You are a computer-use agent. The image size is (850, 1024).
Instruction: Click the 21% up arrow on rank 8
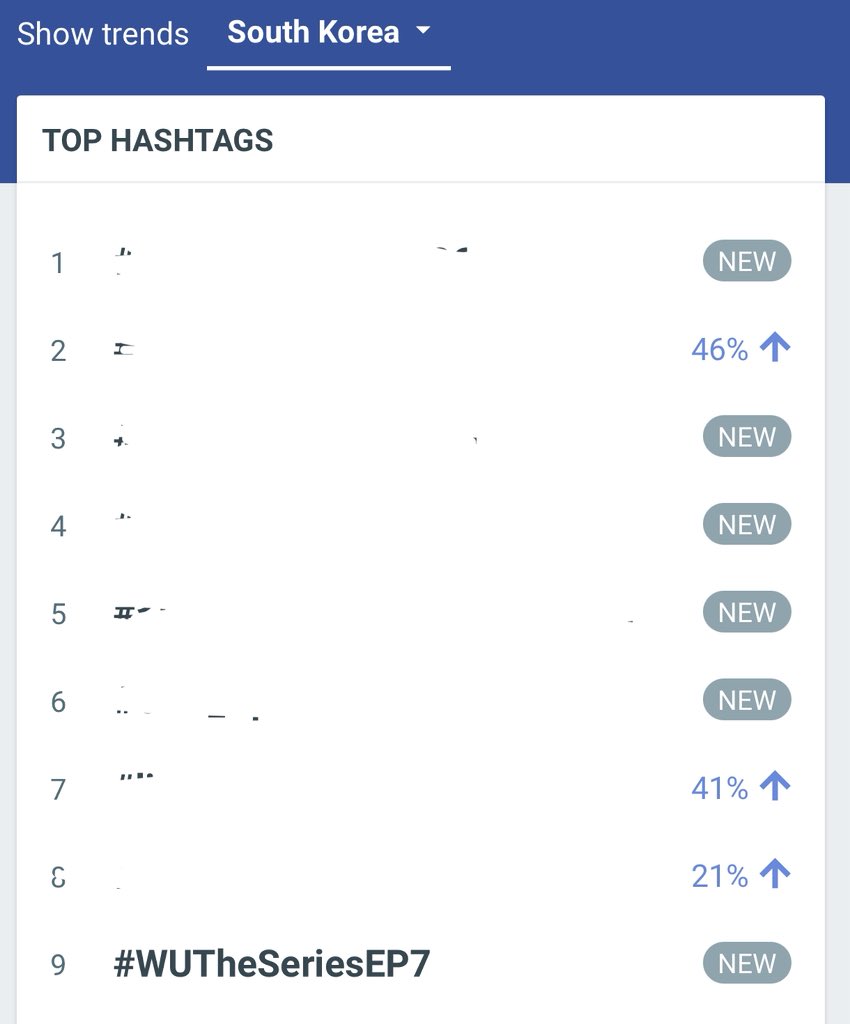(x=775, y=874)
